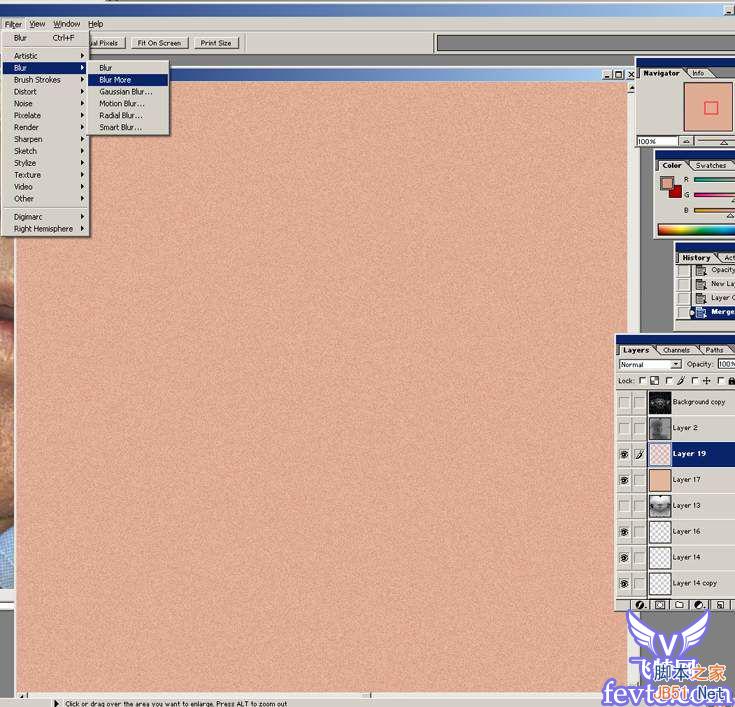The image size is (735, 707).
Task: Expand the Distort filter submenu
Action: pos(45,92)
